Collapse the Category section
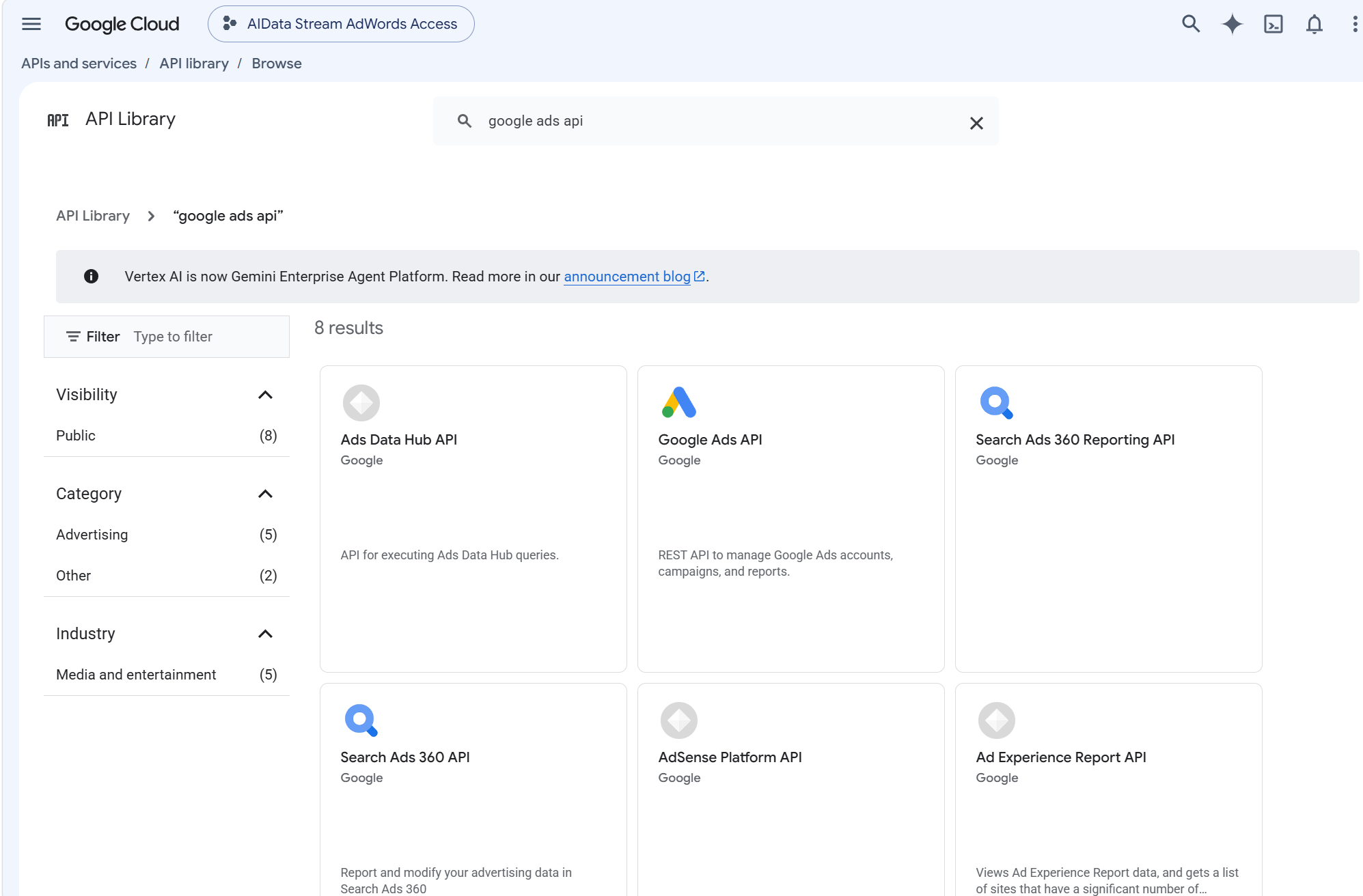 265,494
